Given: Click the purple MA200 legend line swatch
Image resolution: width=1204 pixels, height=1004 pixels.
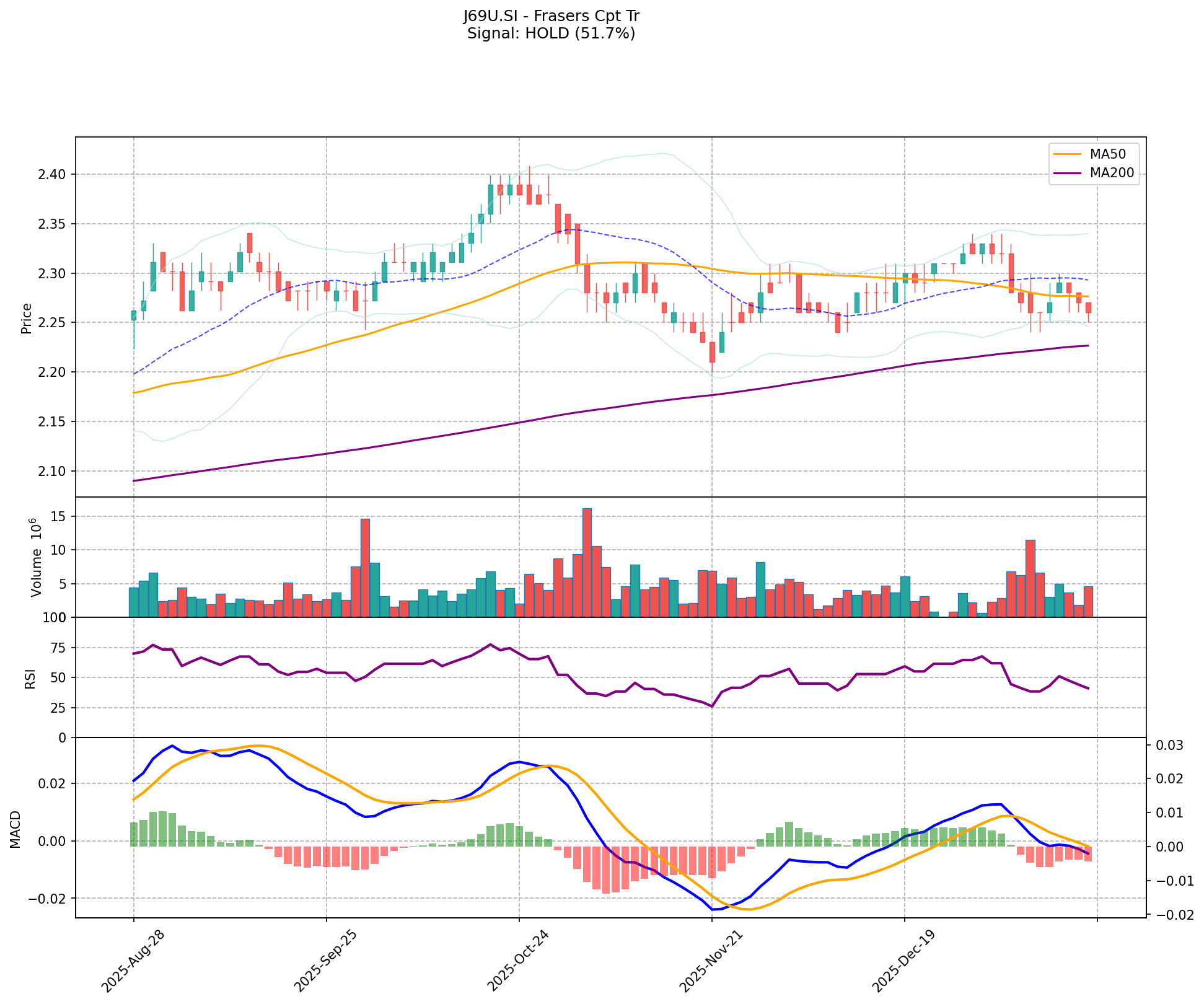Looking at the screenshot, I should 1067,173.
